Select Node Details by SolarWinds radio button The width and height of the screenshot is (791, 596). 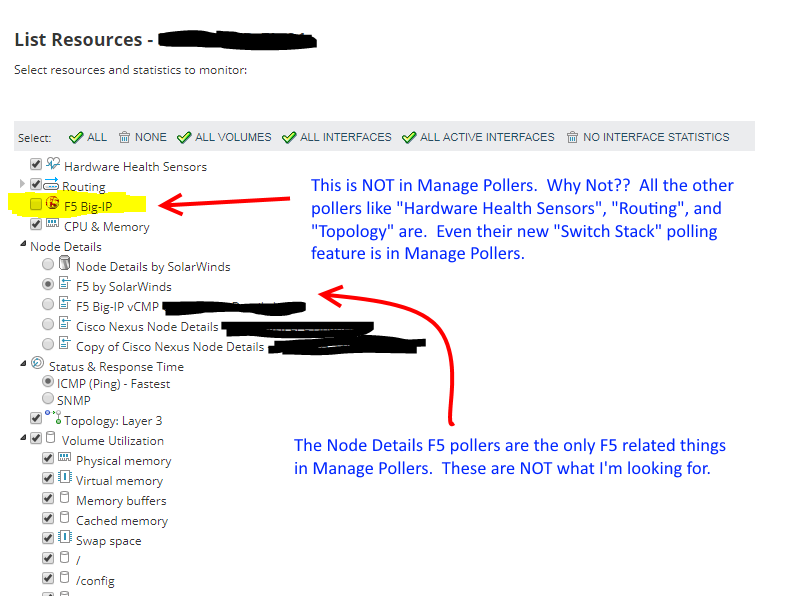click(x=48, y=264)
